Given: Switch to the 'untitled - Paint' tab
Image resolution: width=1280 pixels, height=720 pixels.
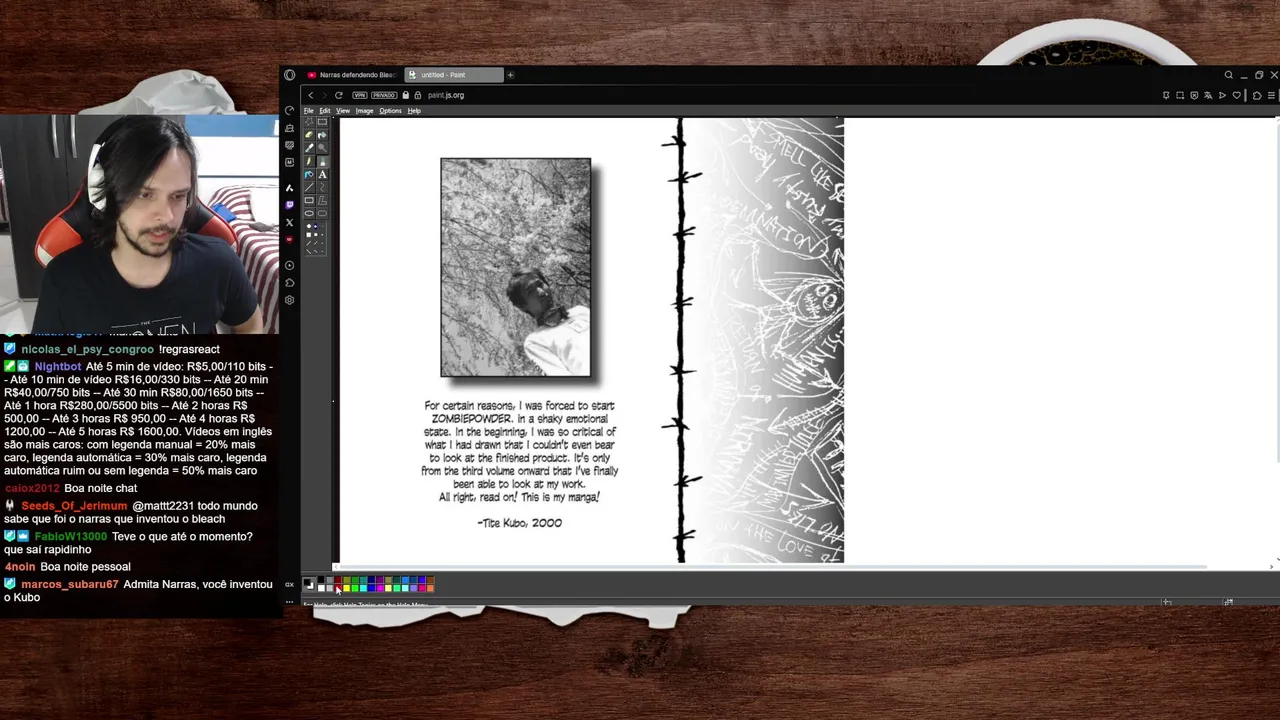Looking at the screenshot, I should point(453,75).
